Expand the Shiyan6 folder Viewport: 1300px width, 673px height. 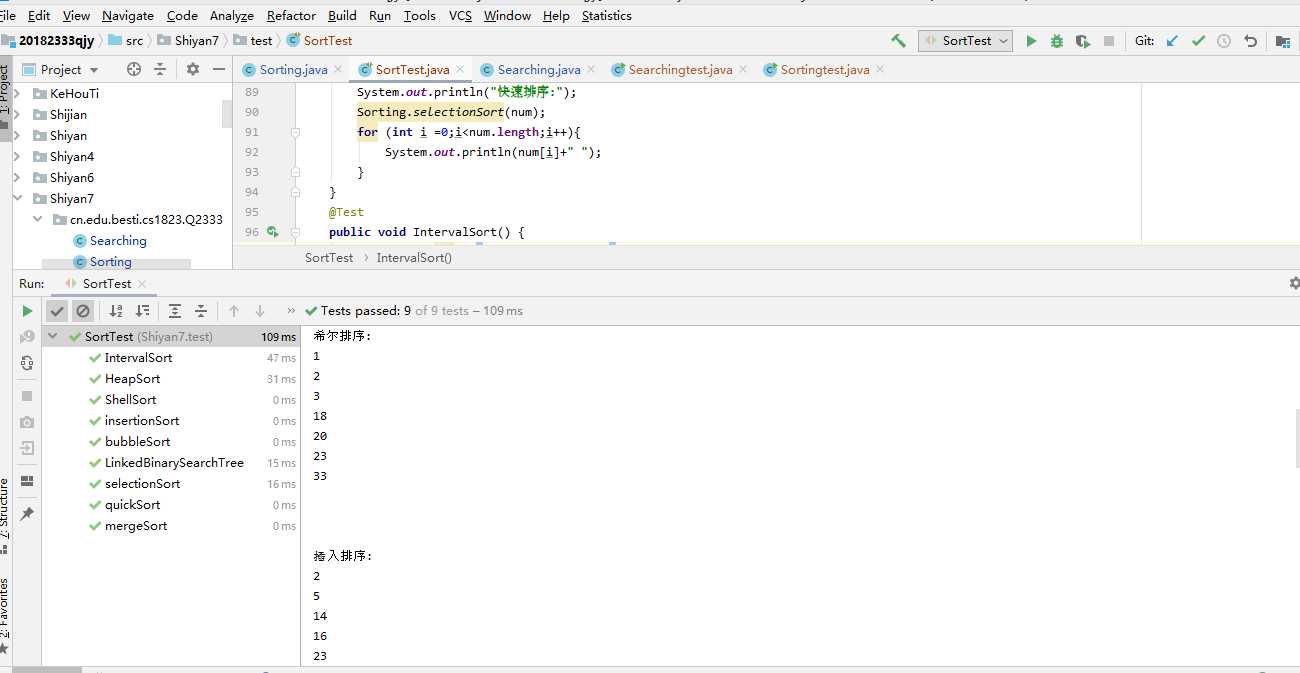coord(17,177)
